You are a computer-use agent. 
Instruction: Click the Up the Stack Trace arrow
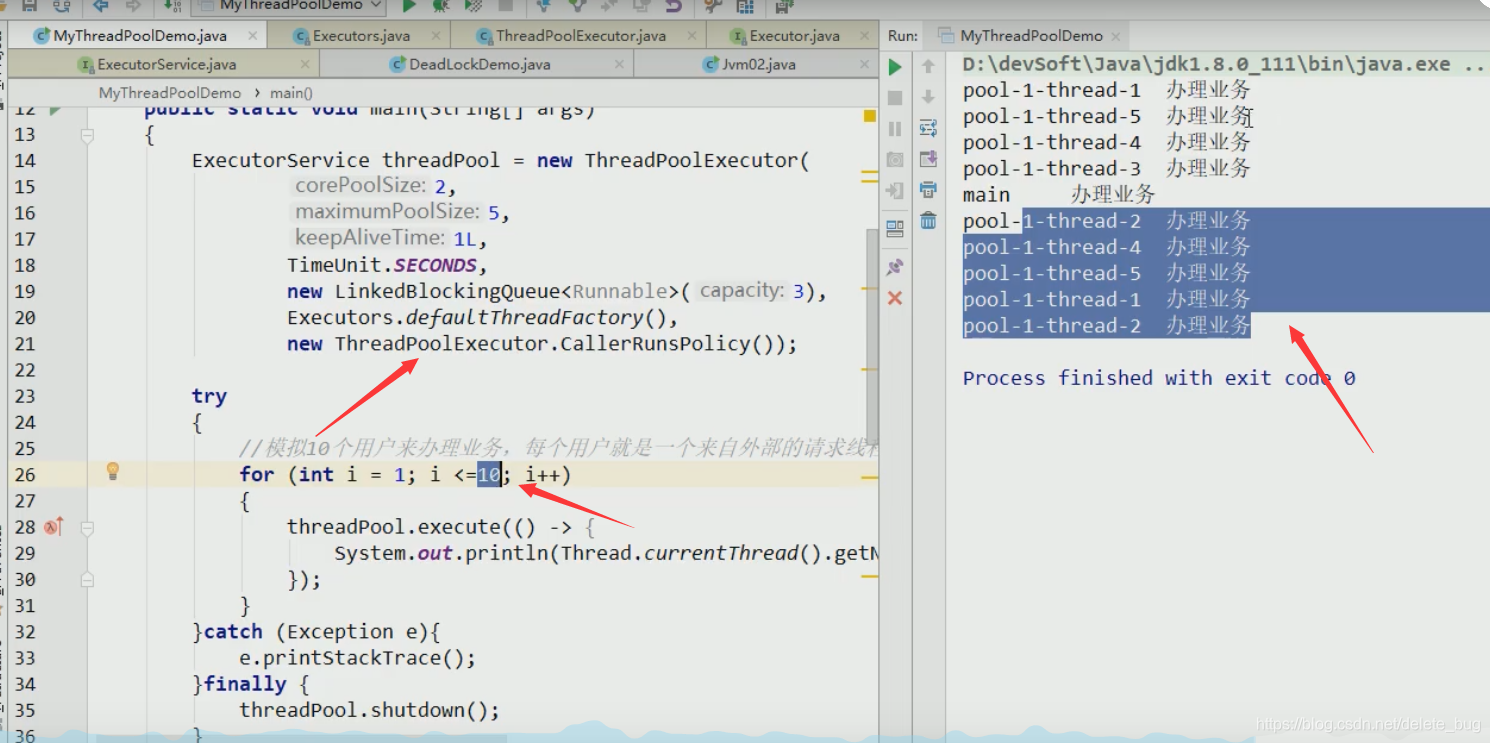tap(928, 67)
